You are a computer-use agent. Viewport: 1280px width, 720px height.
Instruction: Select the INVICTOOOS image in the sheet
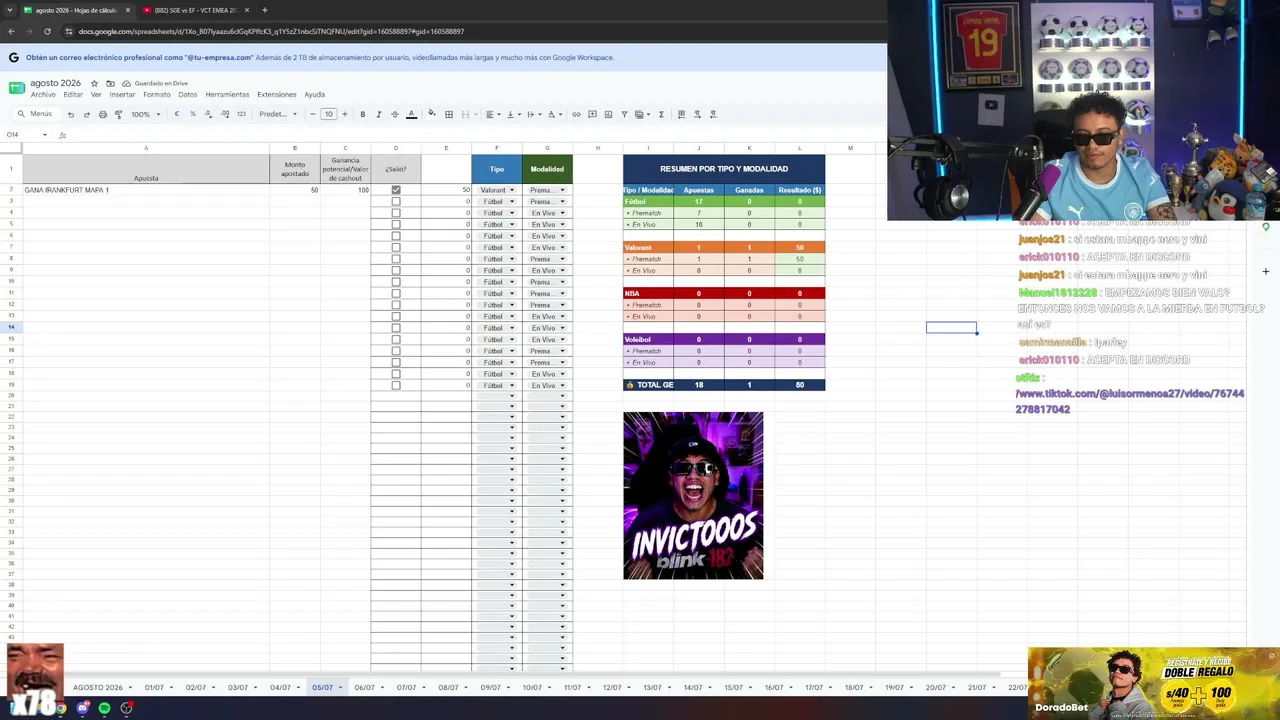pos(693,496)
